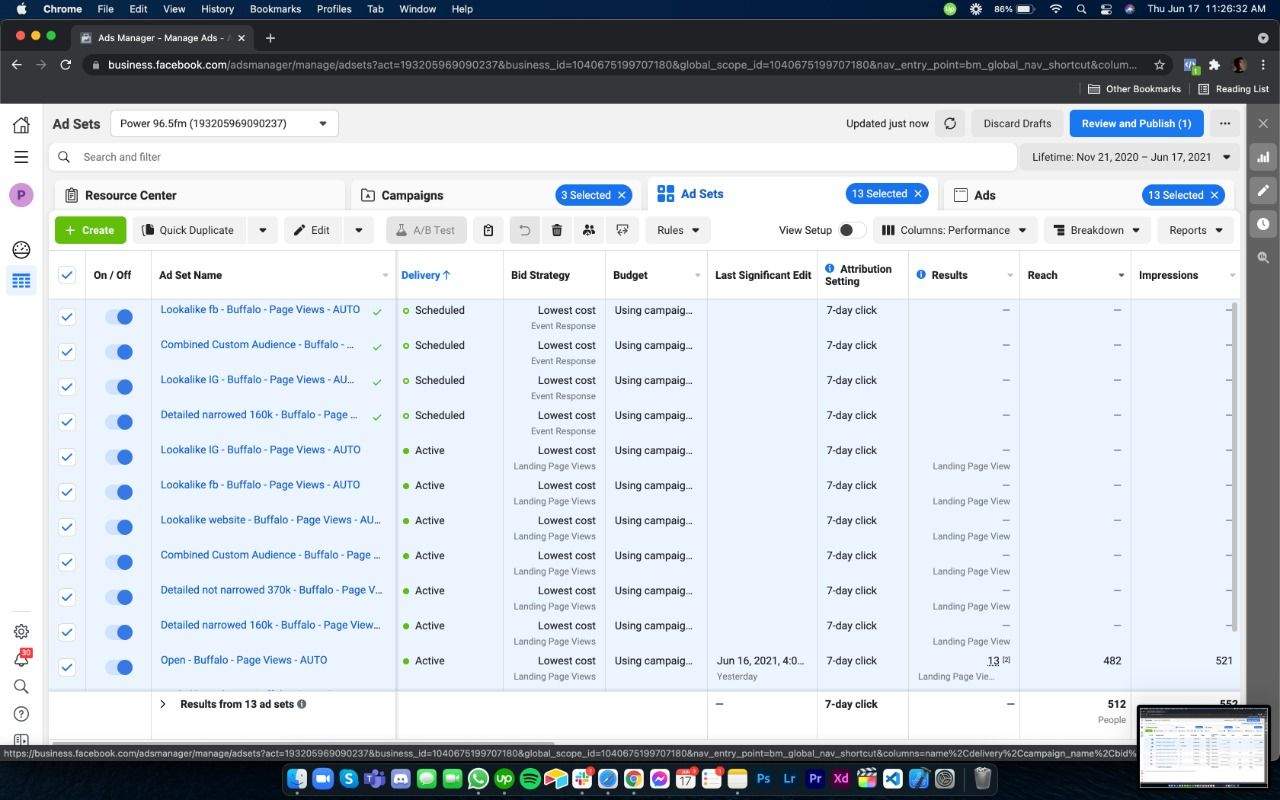The image size is (1280, 800).
Task: Open the charts bar graph icon
Action: (x=1263, y=157)
